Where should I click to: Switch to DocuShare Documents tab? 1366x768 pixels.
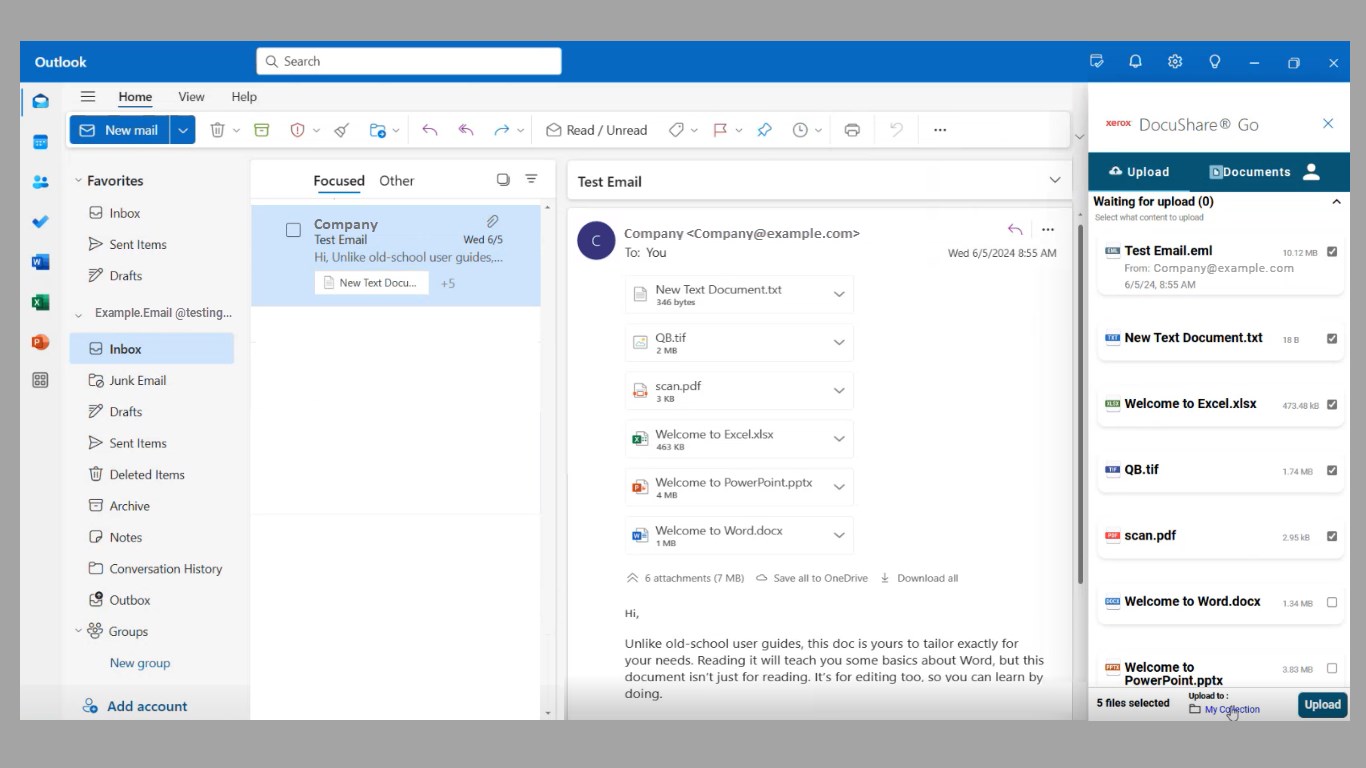tap(1250, 172)
